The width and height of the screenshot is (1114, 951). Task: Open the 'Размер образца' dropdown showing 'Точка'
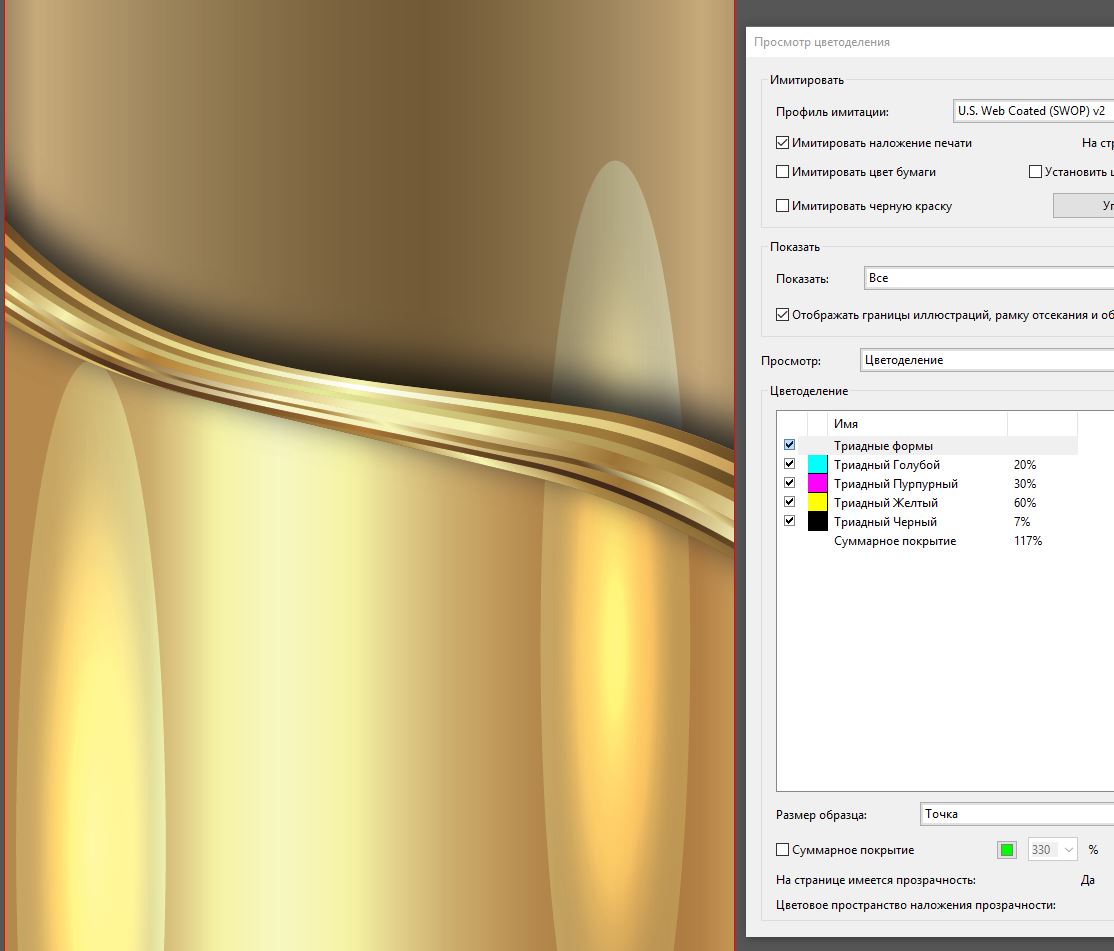[x=1017, y=814]
